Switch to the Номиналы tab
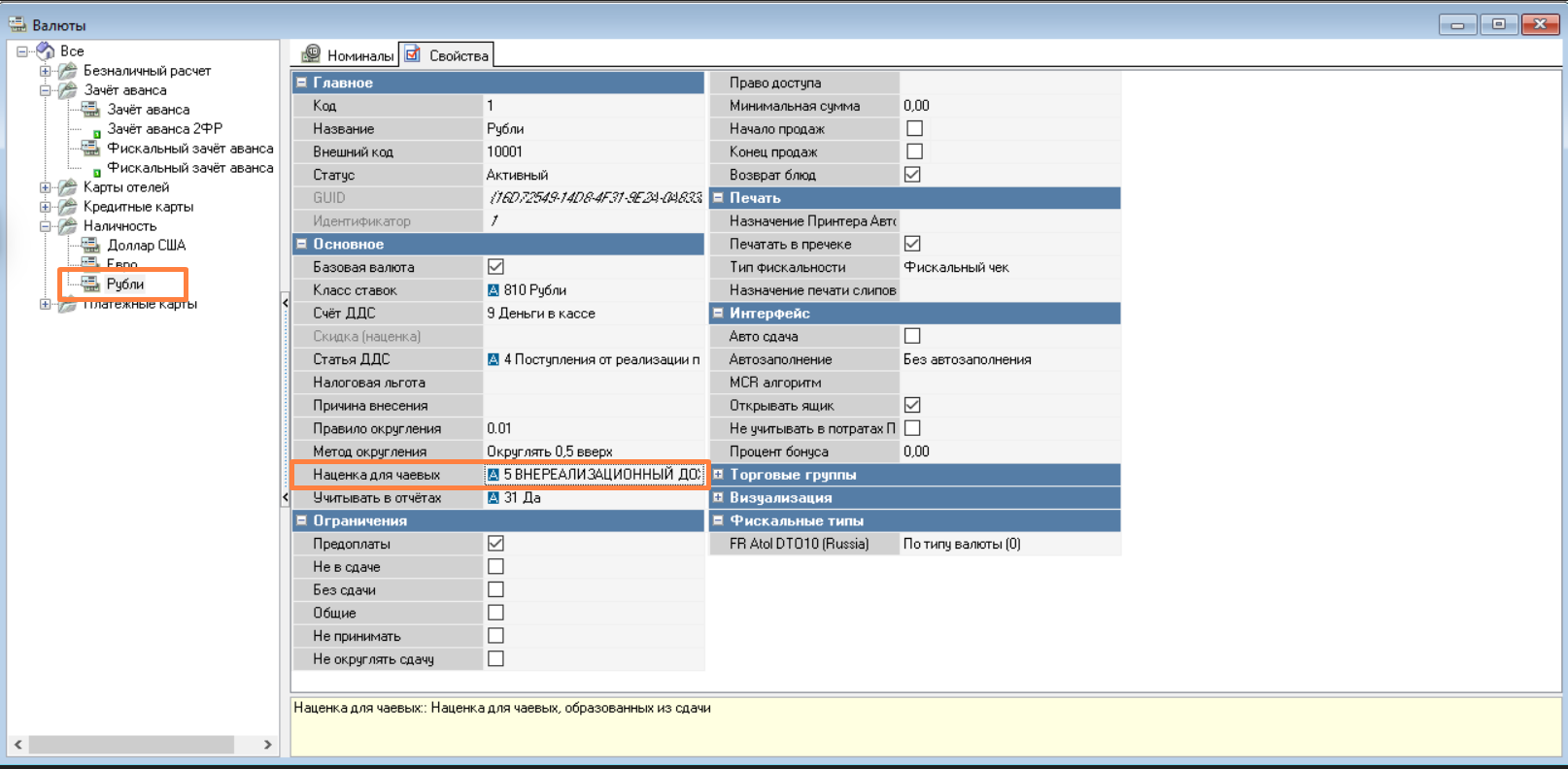This screenshot has height=769, width=1568. click(349, 55)
